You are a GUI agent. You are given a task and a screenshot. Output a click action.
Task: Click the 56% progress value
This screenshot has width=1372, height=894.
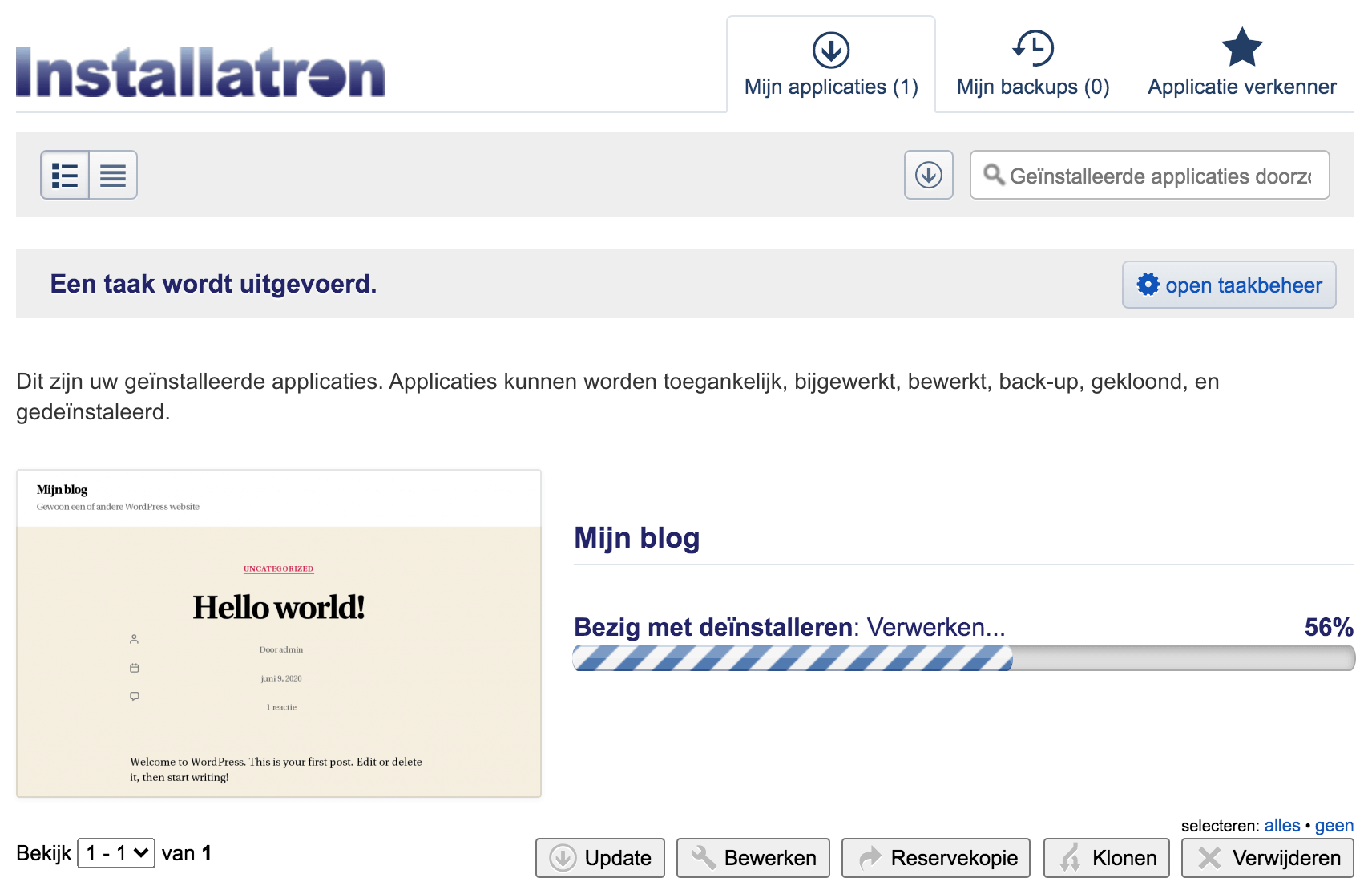point(1329,627)
